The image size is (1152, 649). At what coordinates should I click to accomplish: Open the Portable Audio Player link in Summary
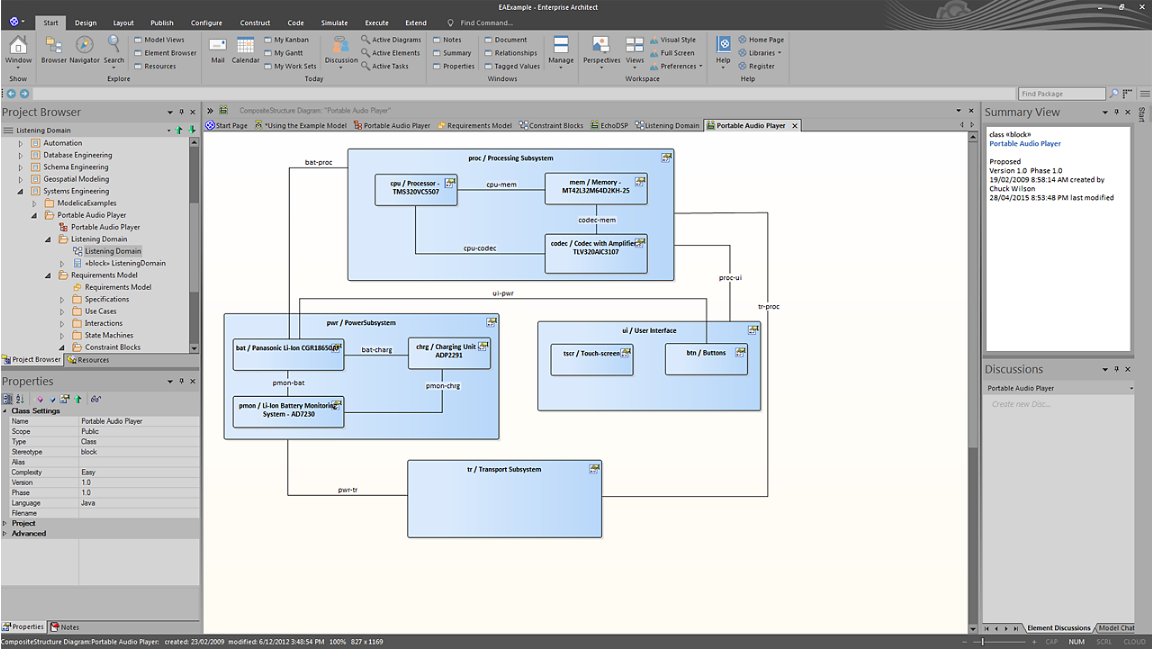tap(1025, 143)
